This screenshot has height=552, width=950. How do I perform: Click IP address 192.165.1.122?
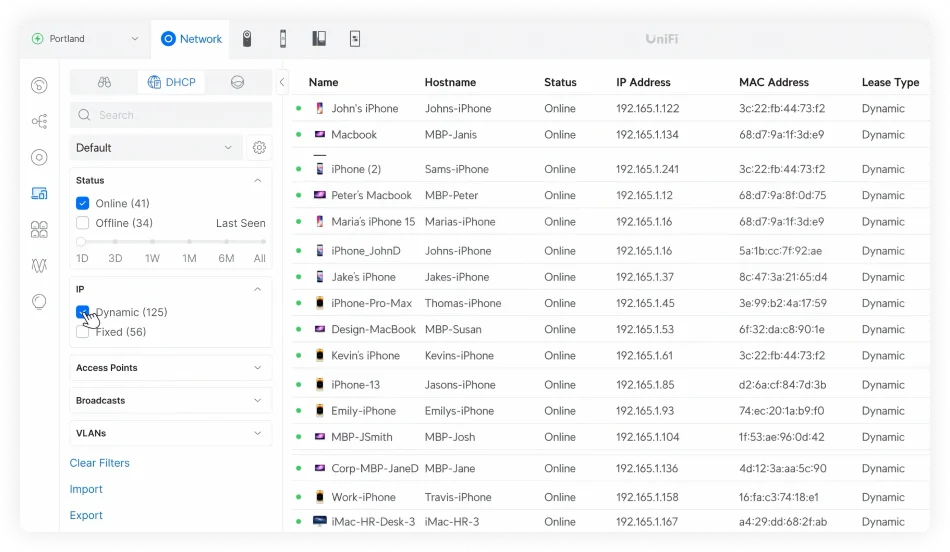tap(648, 108)
